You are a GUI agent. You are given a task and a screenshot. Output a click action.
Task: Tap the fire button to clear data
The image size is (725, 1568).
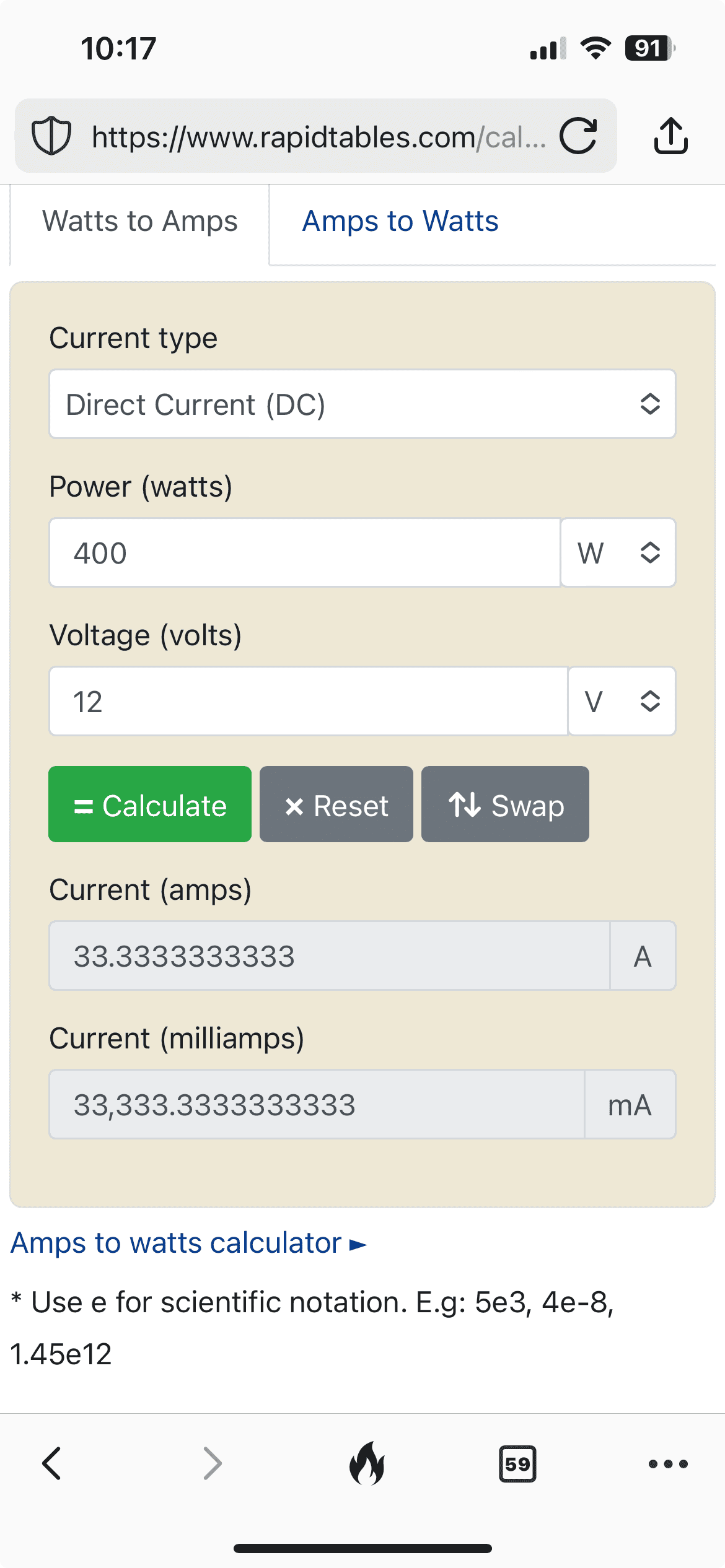(x=367, y=1463)
